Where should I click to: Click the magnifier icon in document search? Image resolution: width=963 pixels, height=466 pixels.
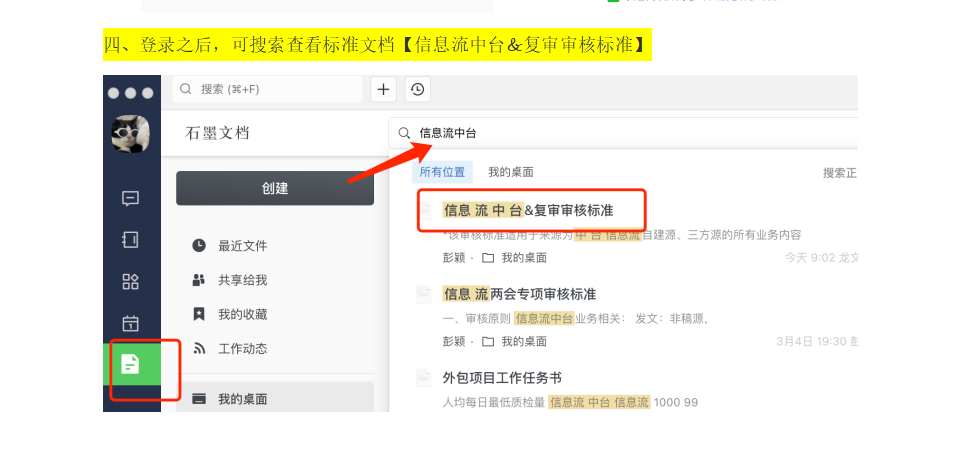[x=404, y=133]
